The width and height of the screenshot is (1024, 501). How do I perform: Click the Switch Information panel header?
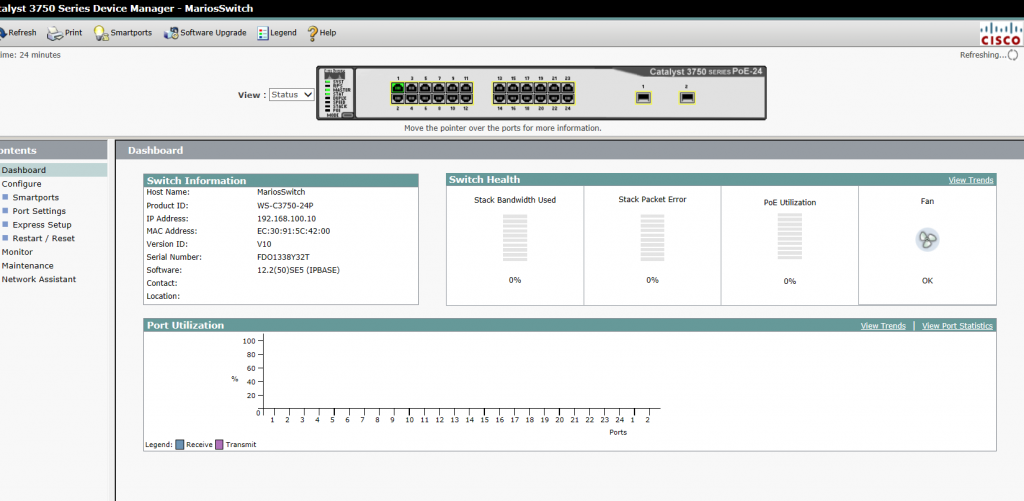(x=281, y=181)
